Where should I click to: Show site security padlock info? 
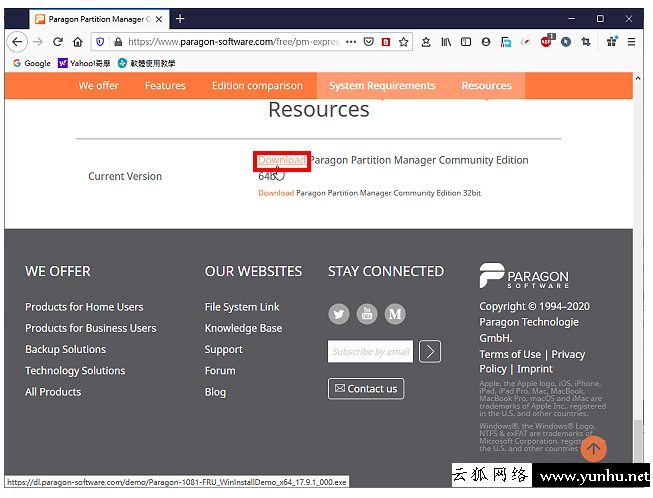point(118,42)
